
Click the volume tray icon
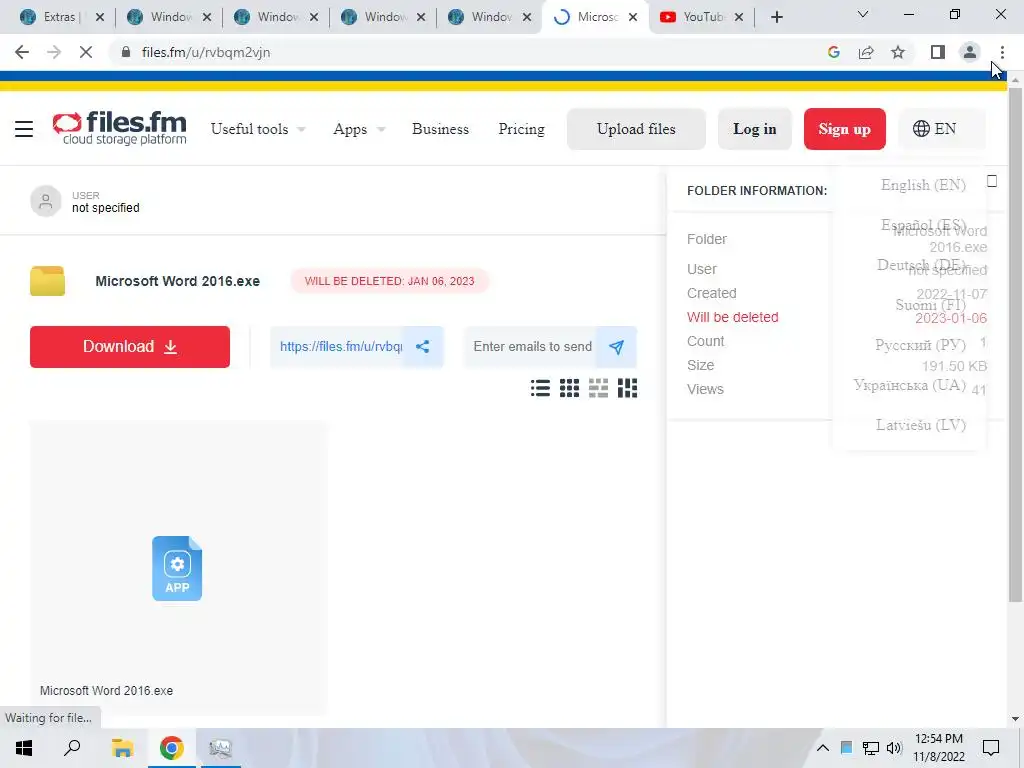pos(894,748)
